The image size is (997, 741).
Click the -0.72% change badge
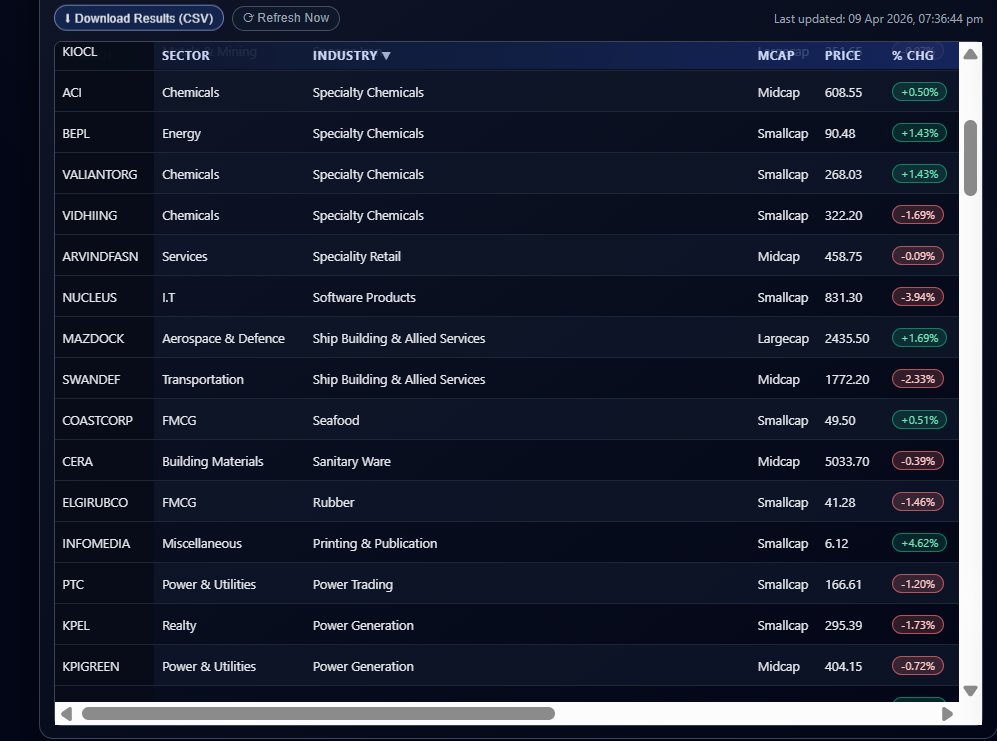tap(918, 666)
